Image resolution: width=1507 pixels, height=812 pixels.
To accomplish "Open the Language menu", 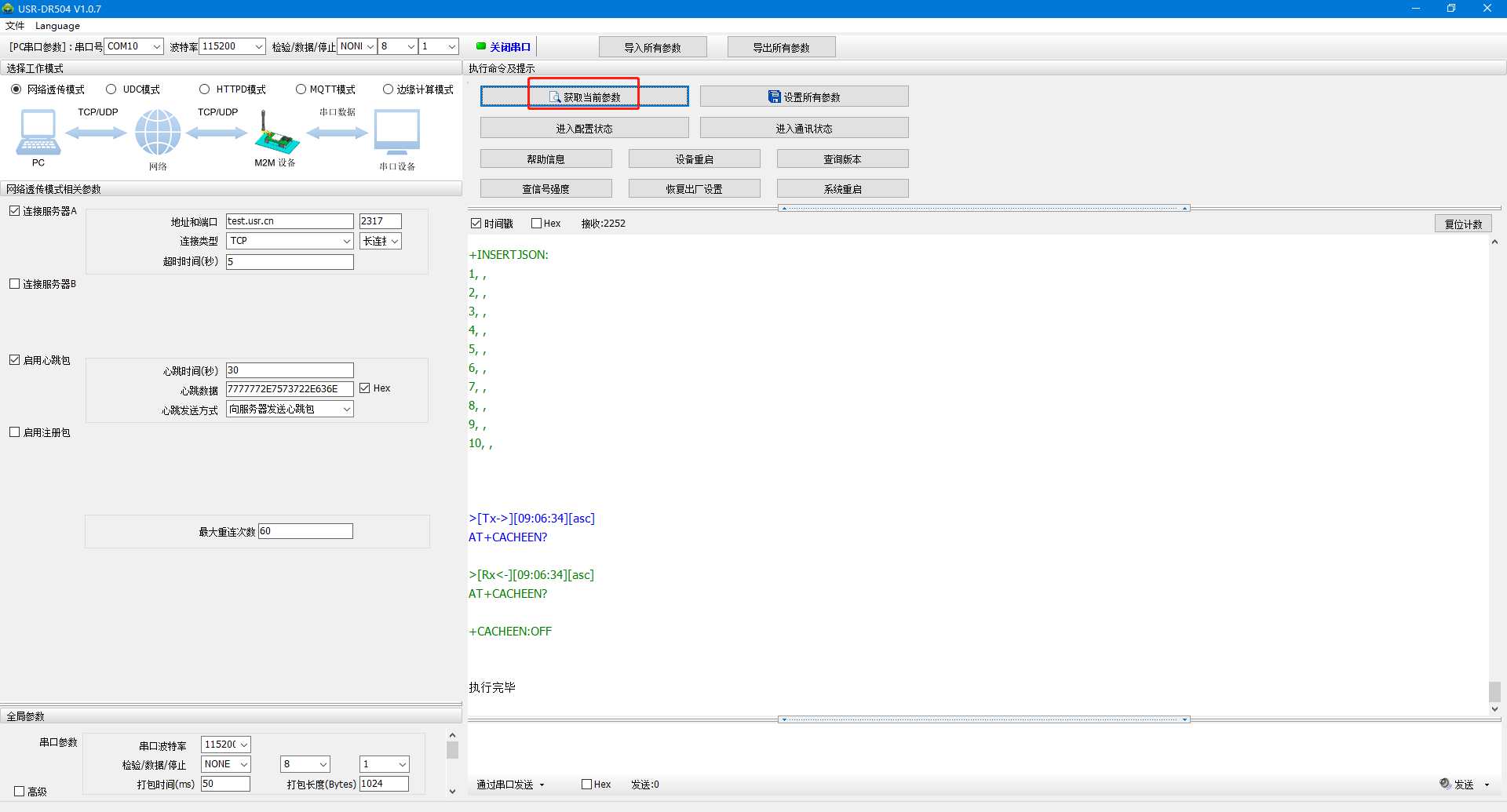I will 57,26.
